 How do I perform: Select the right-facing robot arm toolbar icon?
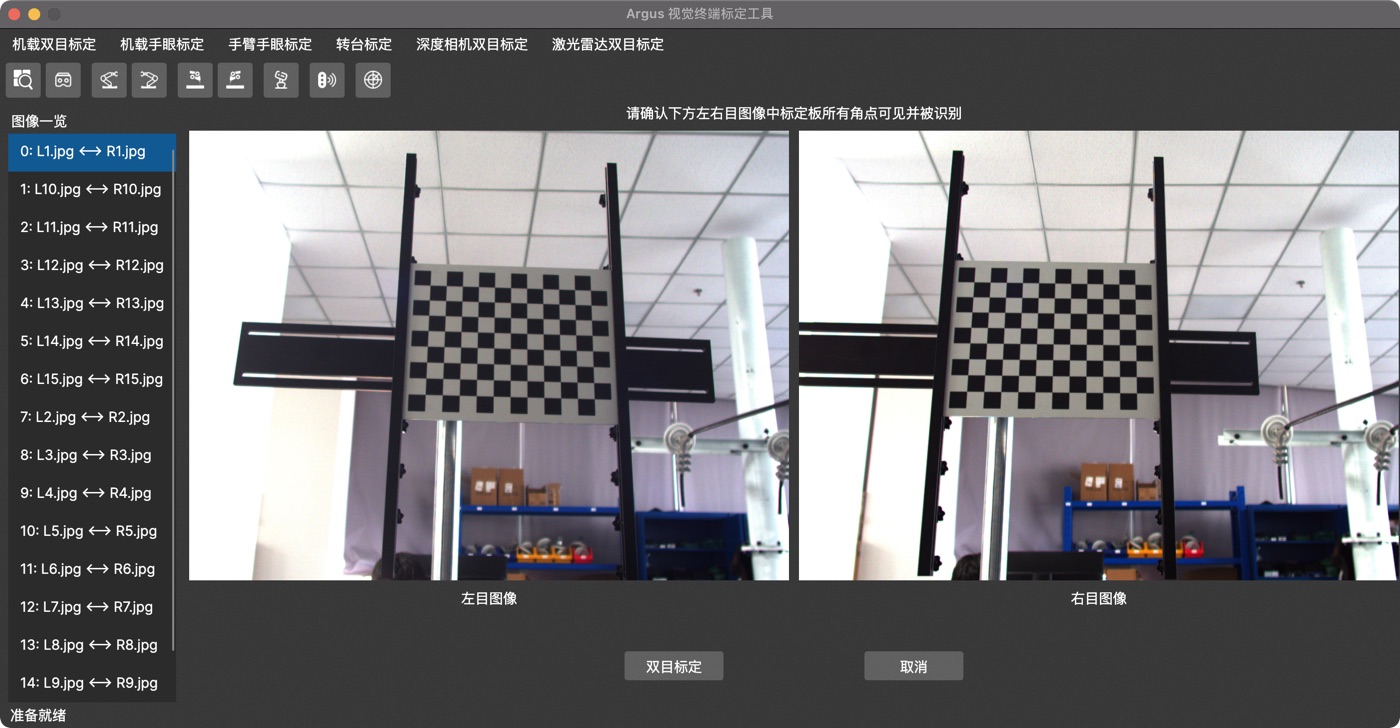point(149,80)
